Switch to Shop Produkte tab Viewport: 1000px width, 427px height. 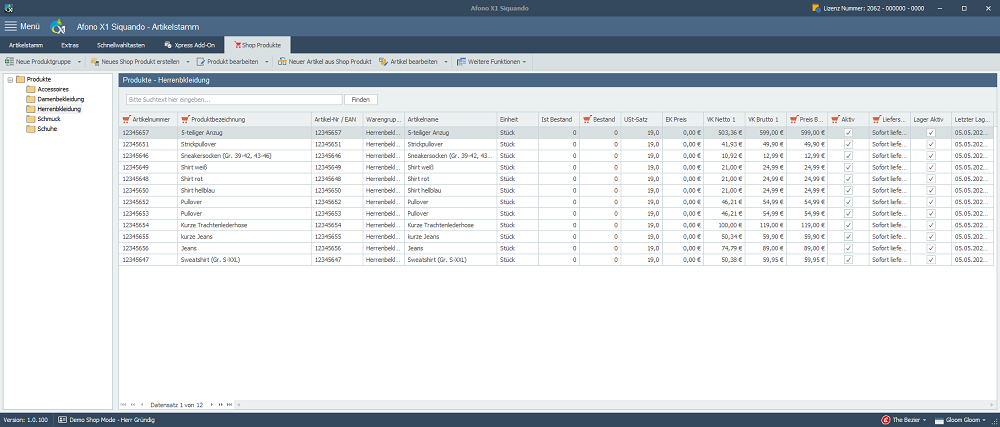click(x=258, y=45)
